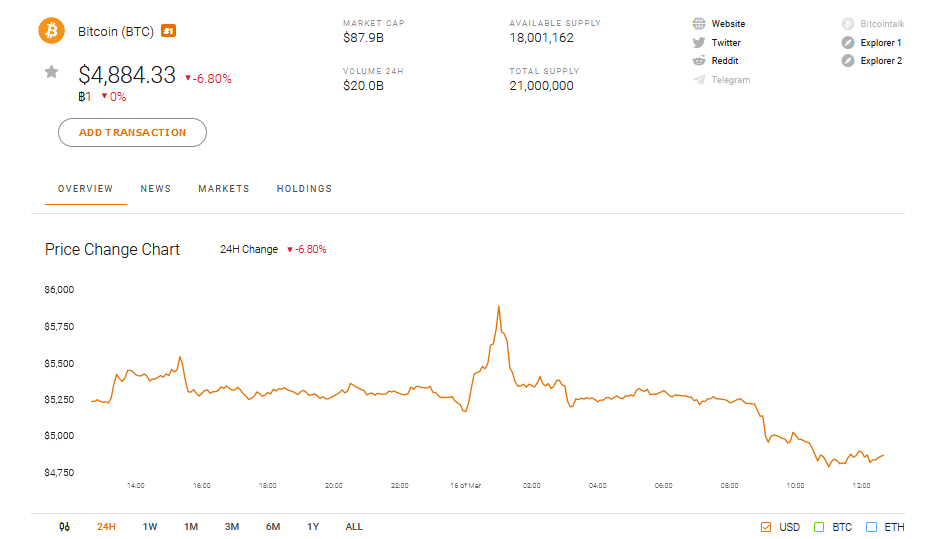Click the $4,884.33 price value
Viewport: 932px width, 539px height.
tap(127, 75)
